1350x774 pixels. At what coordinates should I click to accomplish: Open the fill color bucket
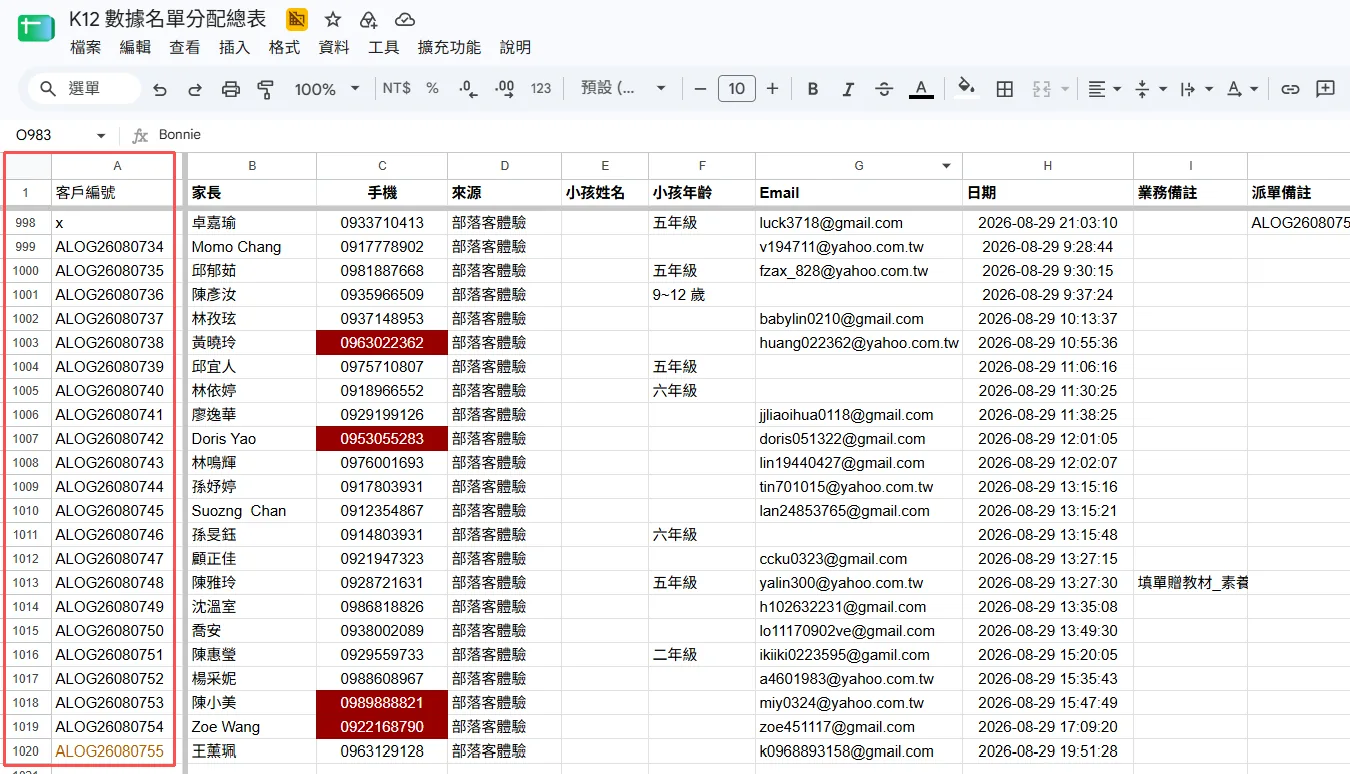(x=966, y=88)
